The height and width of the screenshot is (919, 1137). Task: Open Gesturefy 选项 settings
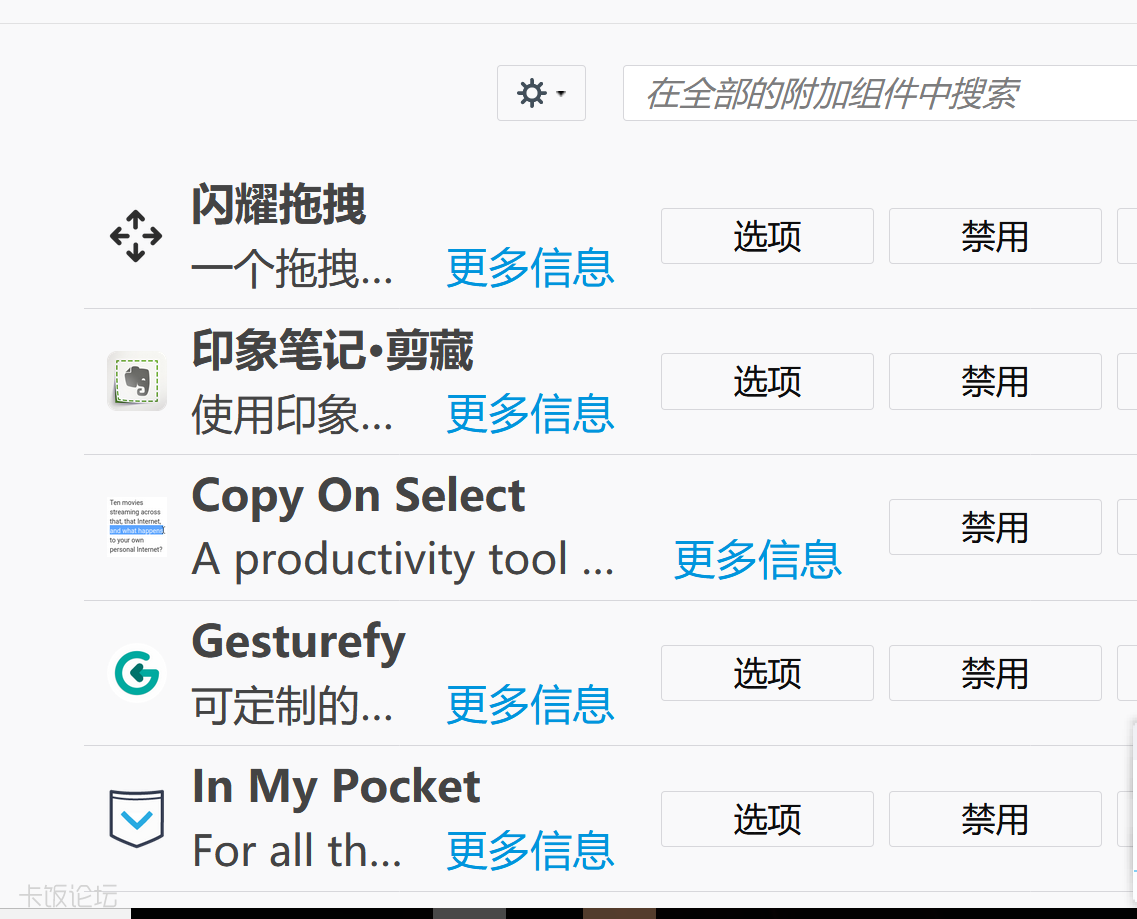[767, 673]
